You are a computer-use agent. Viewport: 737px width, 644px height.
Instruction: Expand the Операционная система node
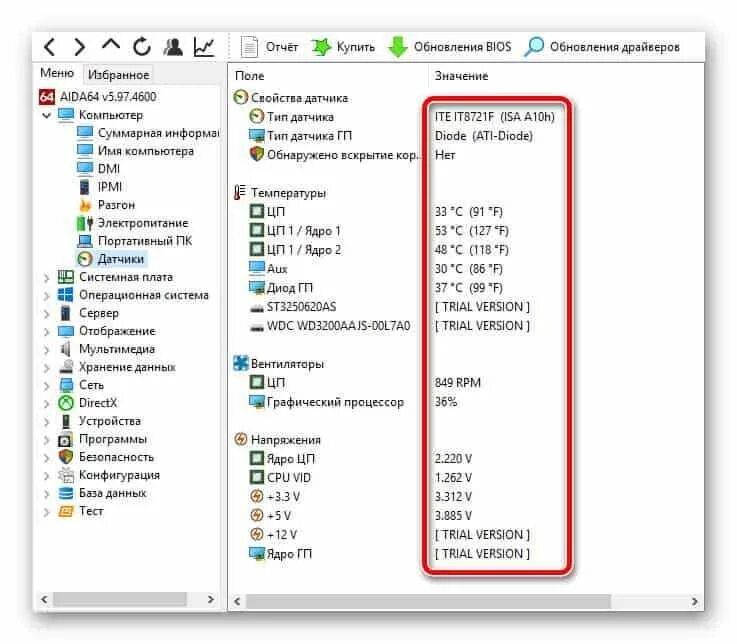coord(46,296)
